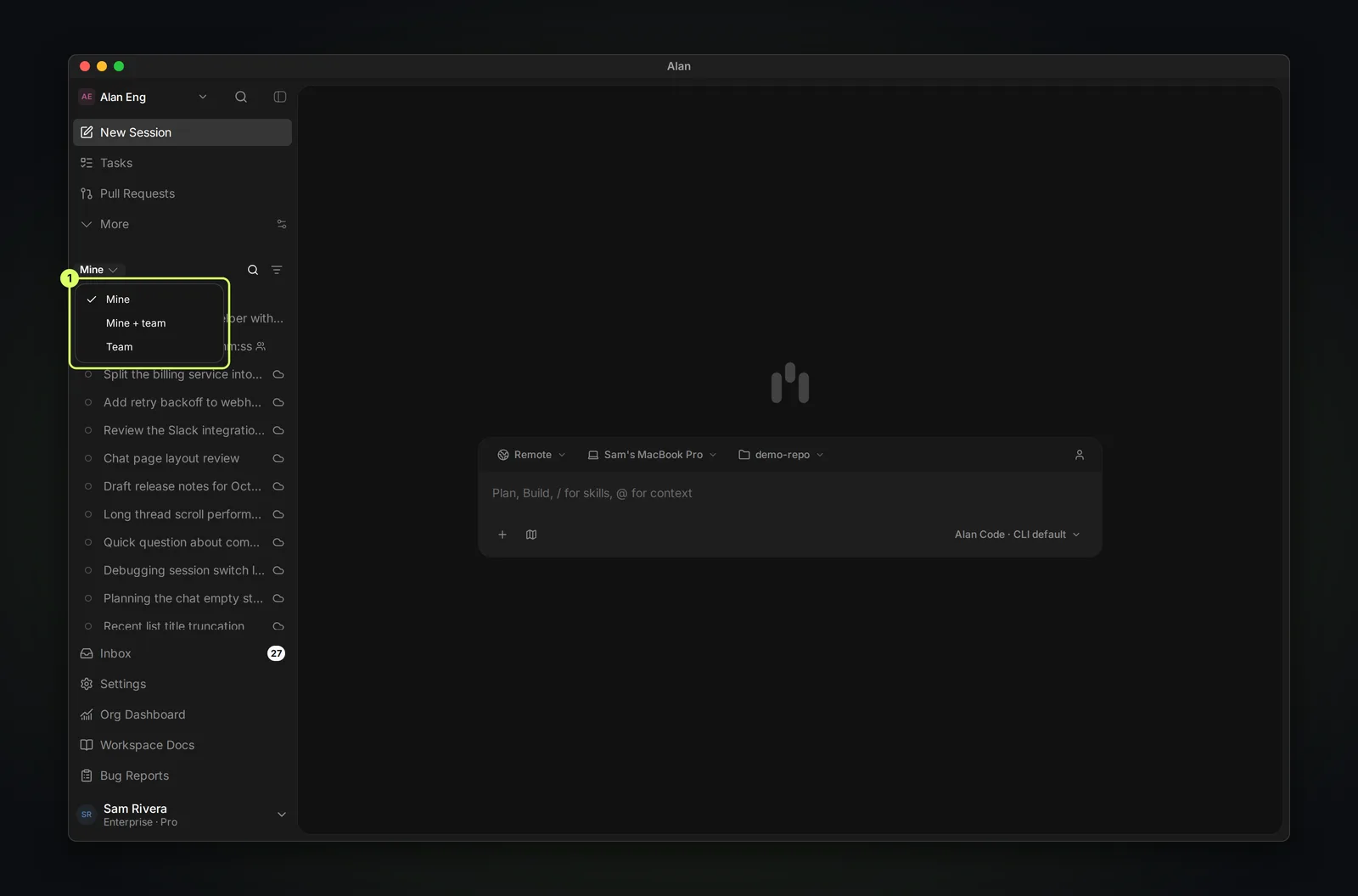Screen dimensions: 1358x896
Task: Select the checked Mine option
Action: tap(149, 300)
